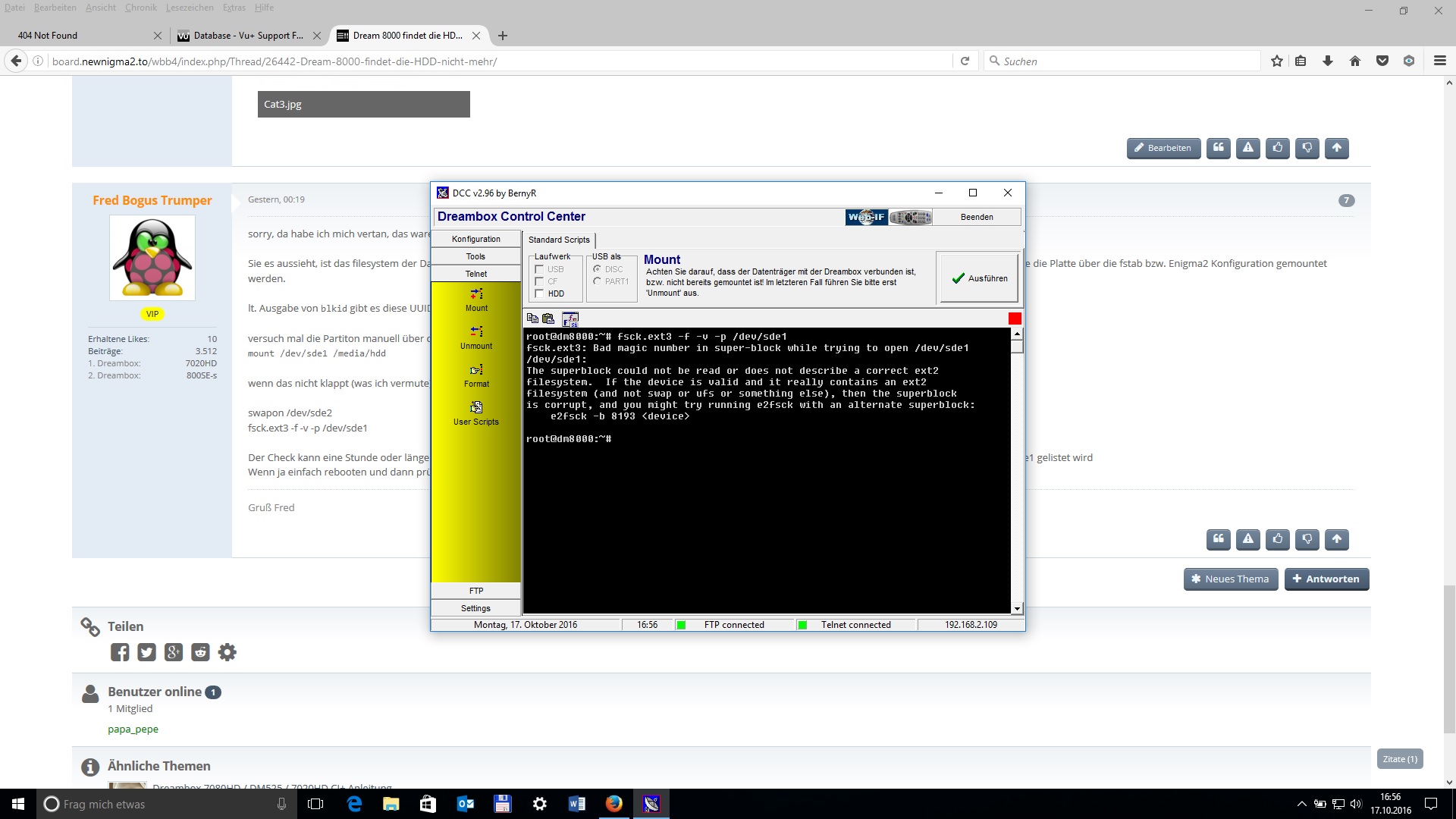Reload the page in Firefox
The height and width of the screenshot is (819, 1456).
(x=965, y=61)
